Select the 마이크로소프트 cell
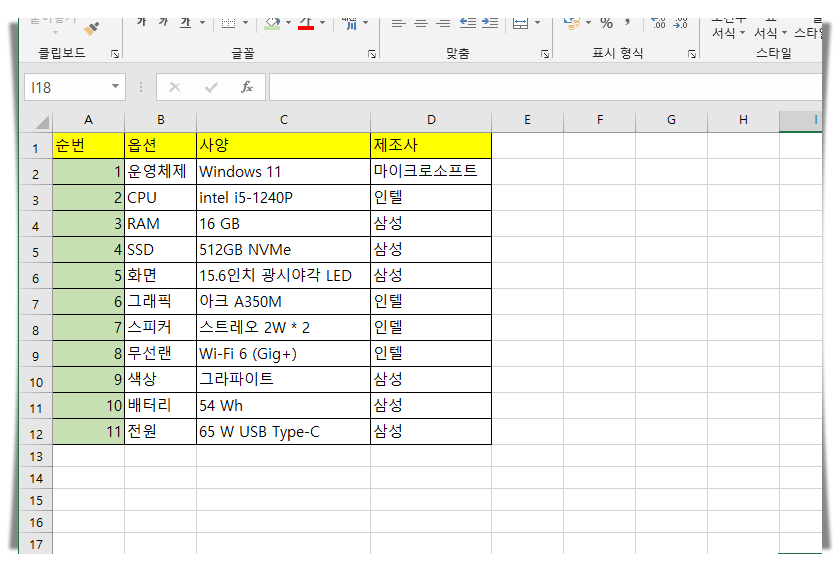This screenshot has height=572, width=840. 431,171
